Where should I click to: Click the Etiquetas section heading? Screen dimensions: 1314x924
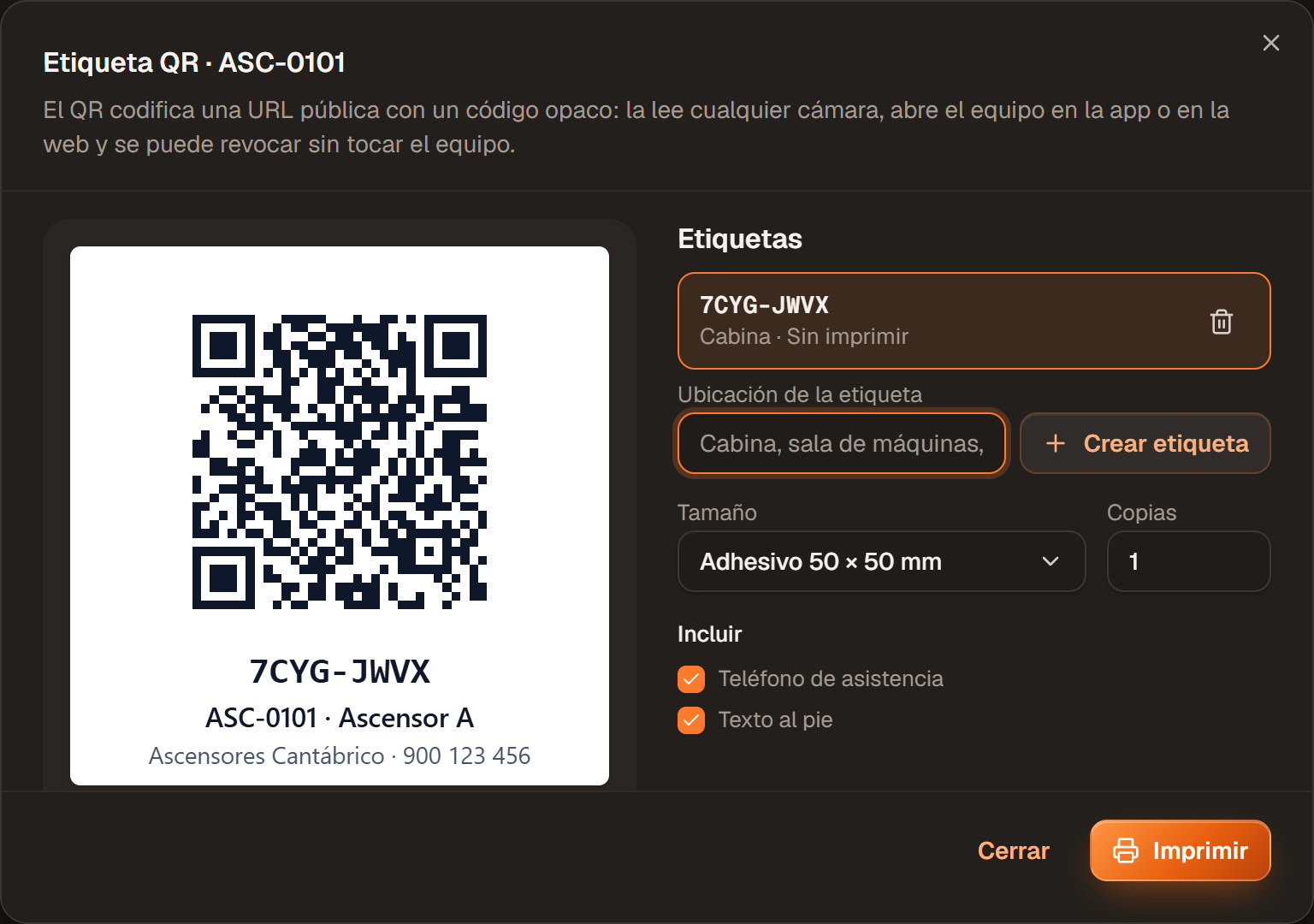[740, 239]
